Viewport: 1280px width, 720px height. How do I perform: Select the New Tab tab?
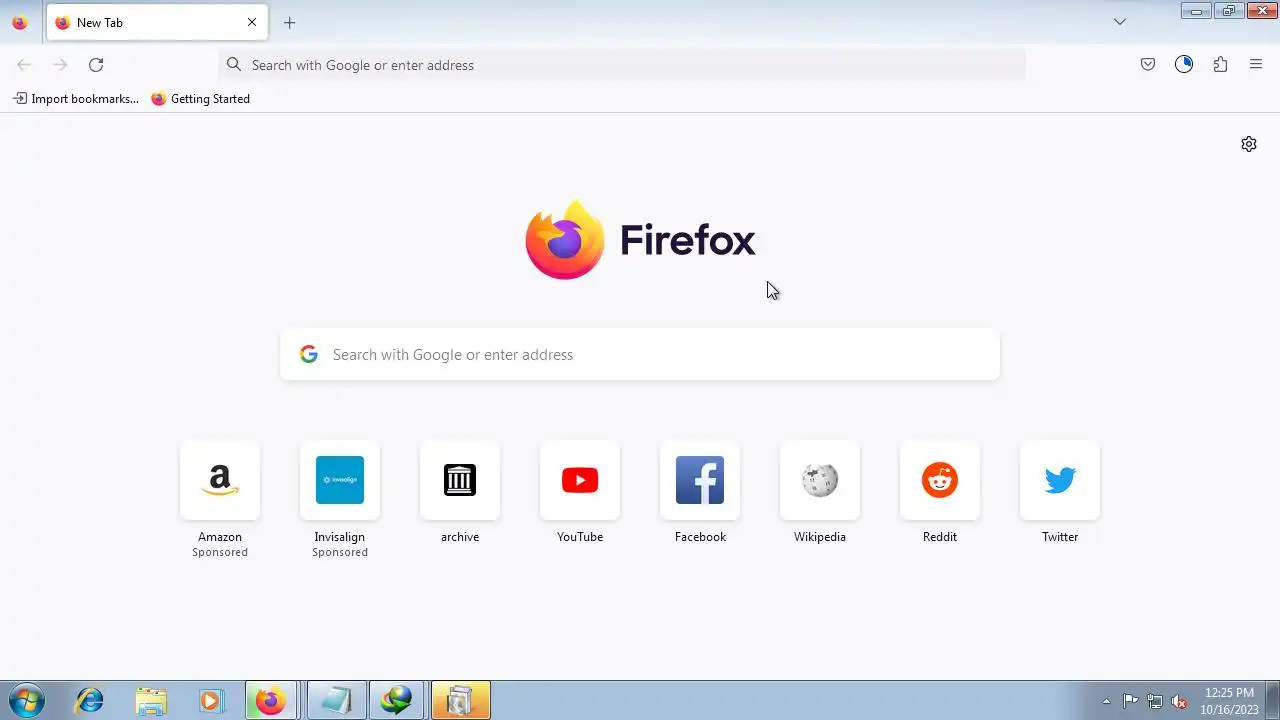(x=156, y=22)
